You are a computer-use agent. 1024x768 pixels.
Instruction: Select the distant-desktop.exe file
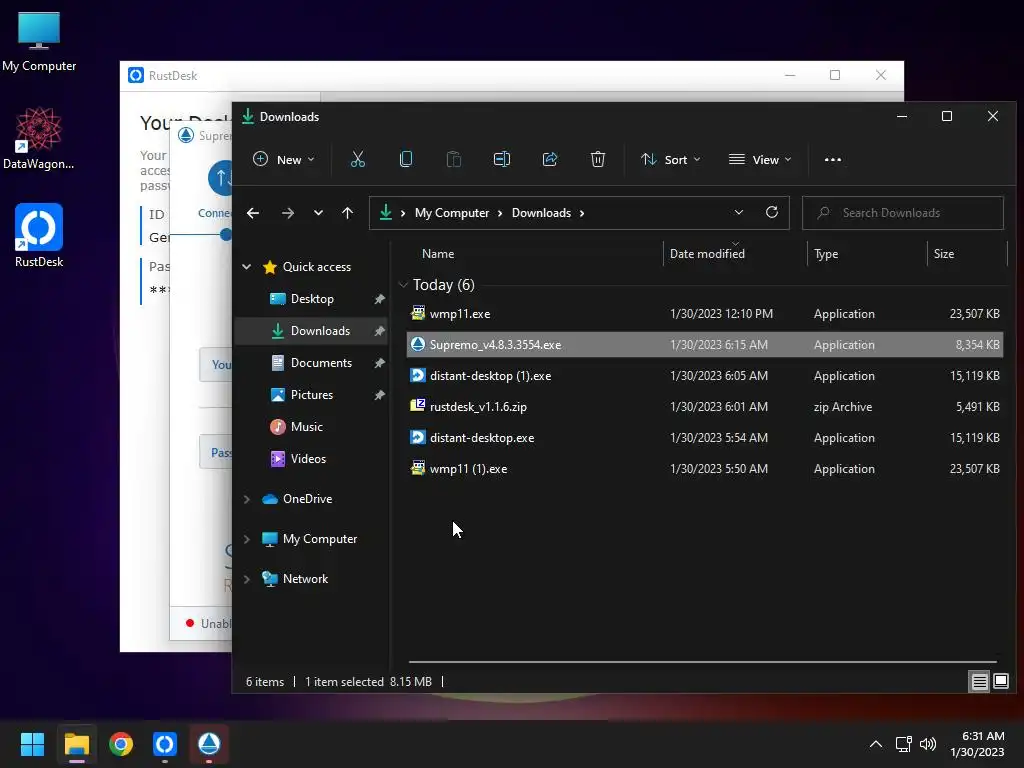705,438
